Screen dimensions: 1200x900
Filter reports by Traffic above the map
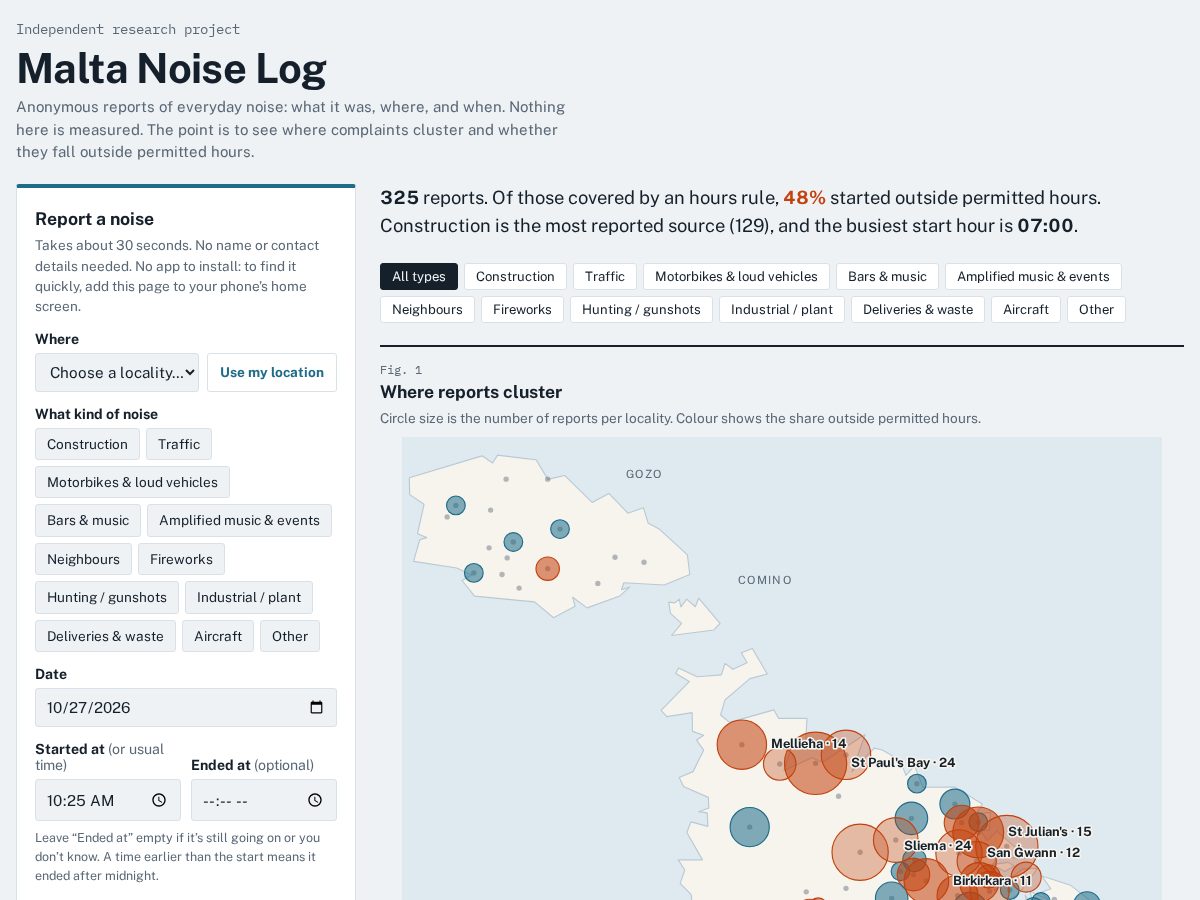coord(605,276)
